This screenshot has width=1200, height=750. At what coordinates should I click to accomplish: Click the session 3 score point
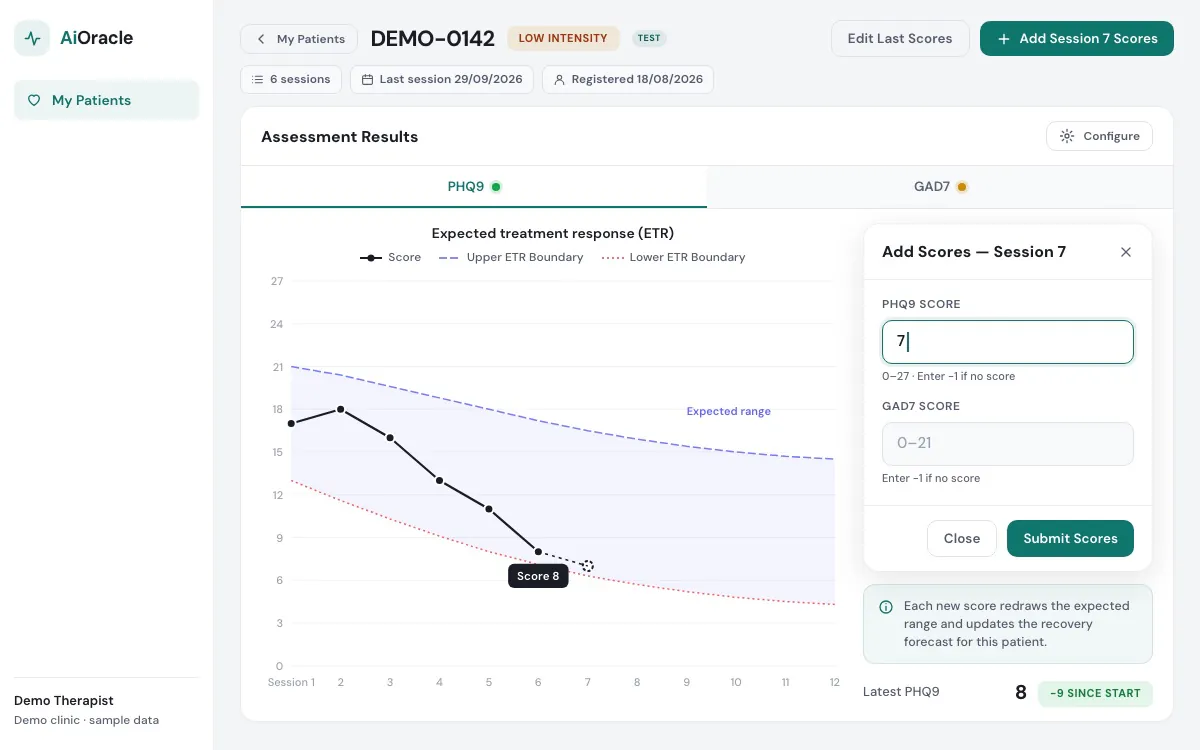point(390,438)
